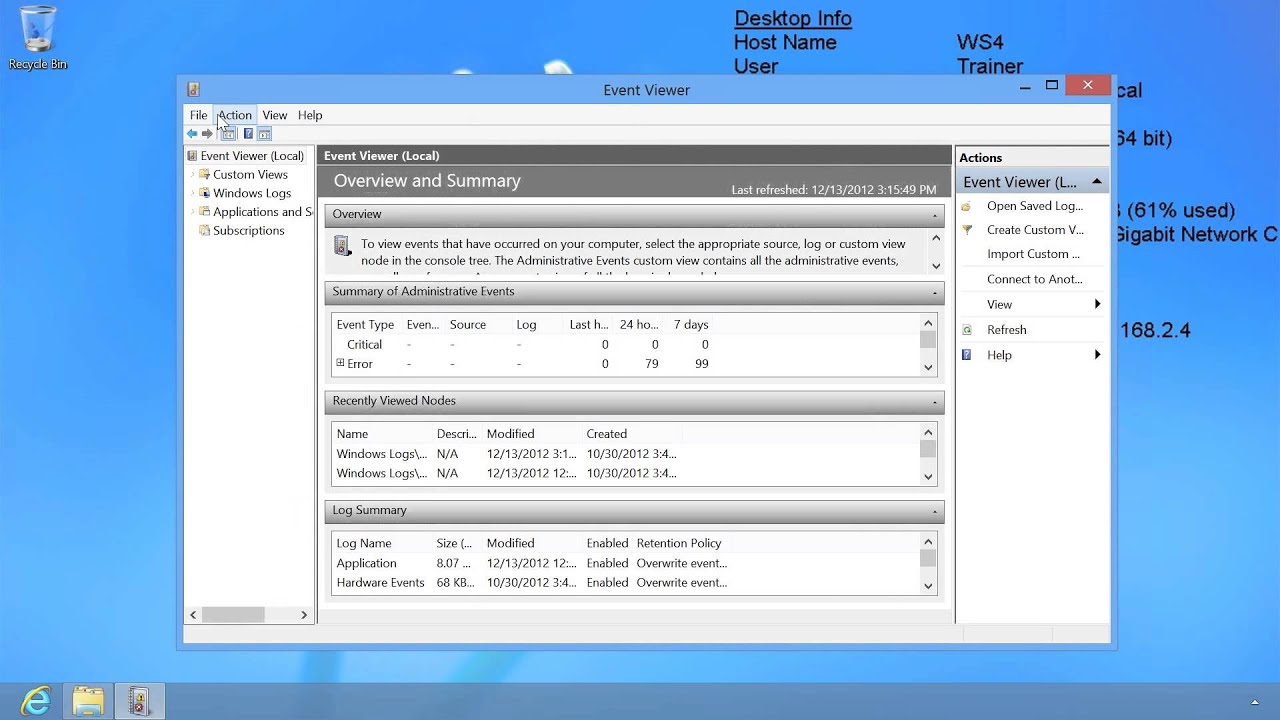Click the Back arrow toolbar icon
Screen dimensions: 1280x720
192,134
